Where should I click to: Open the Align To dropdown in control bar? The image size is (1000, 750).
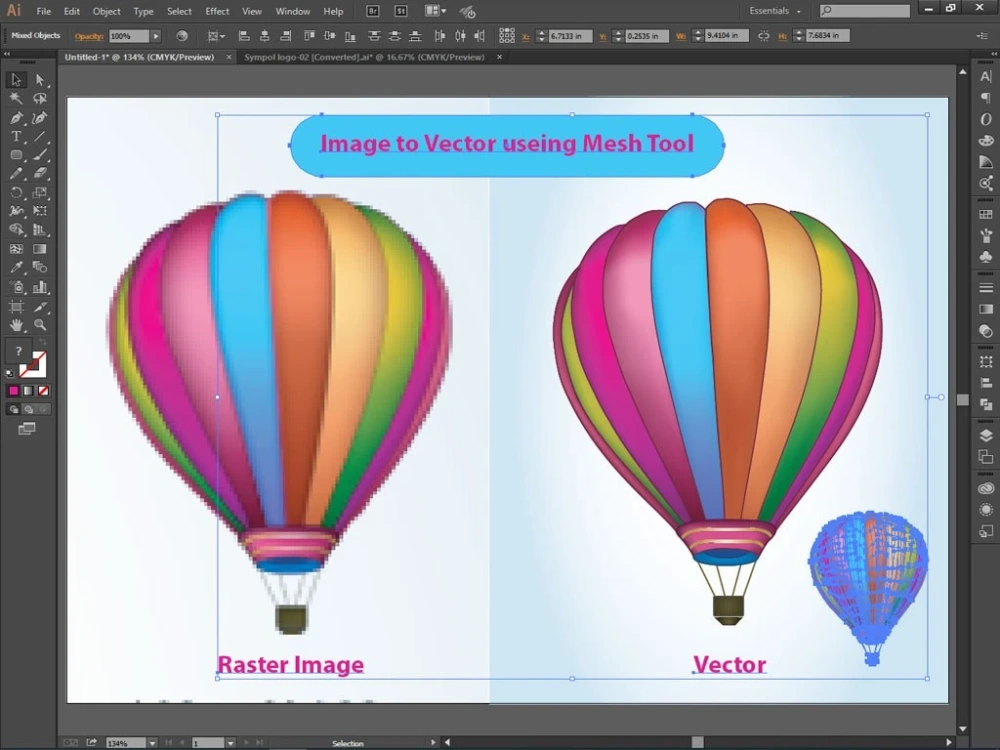pyautogui.click(x=216, y=36)
